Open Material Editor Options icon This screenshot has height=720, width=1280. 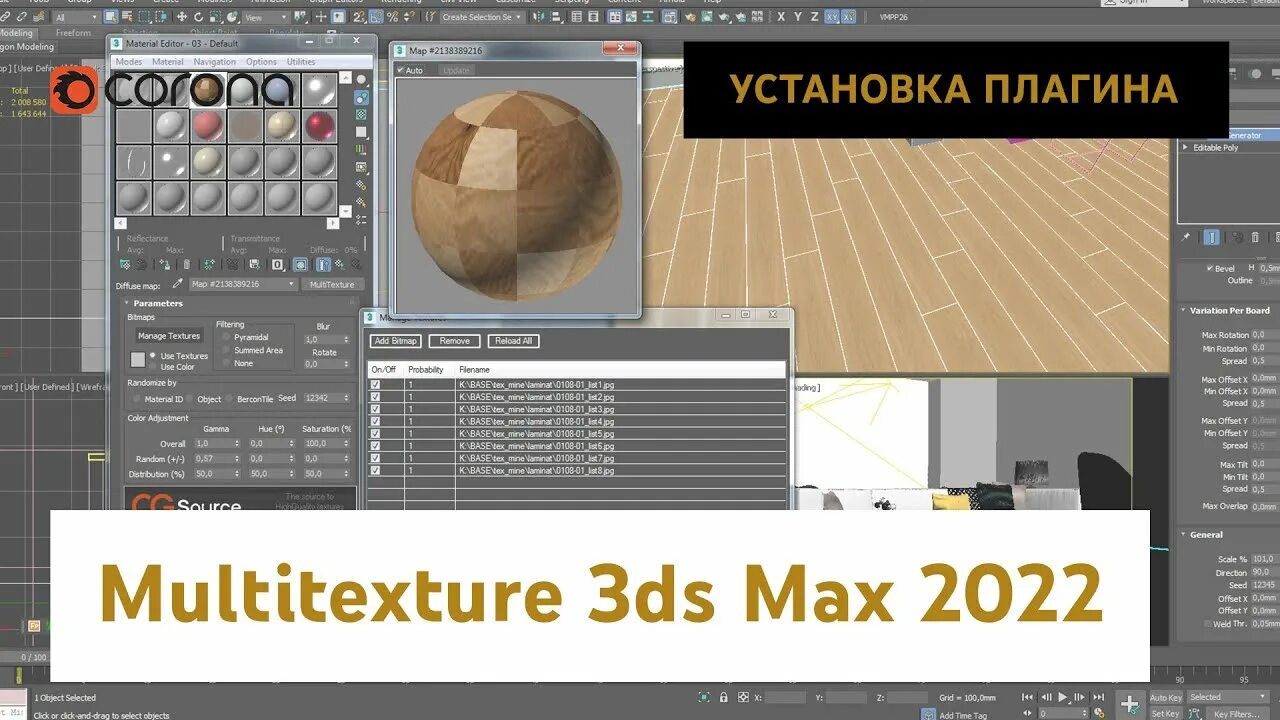361,185
